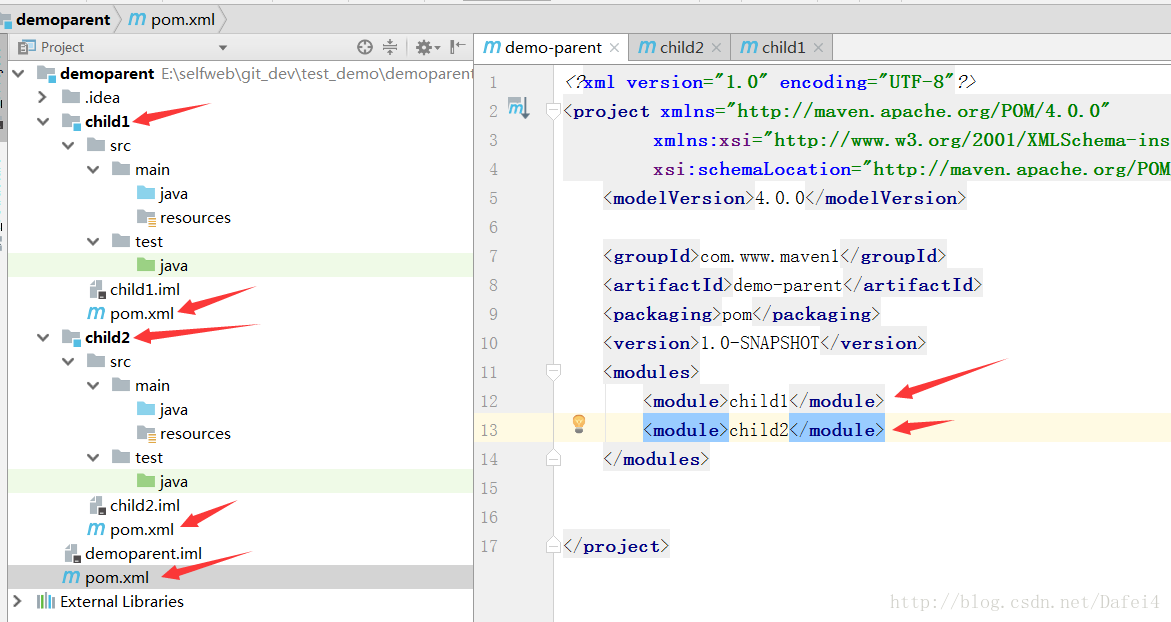Collapse the src folder under child2
The width and height of the screenshot is (1171, 622).
point(68,361)
